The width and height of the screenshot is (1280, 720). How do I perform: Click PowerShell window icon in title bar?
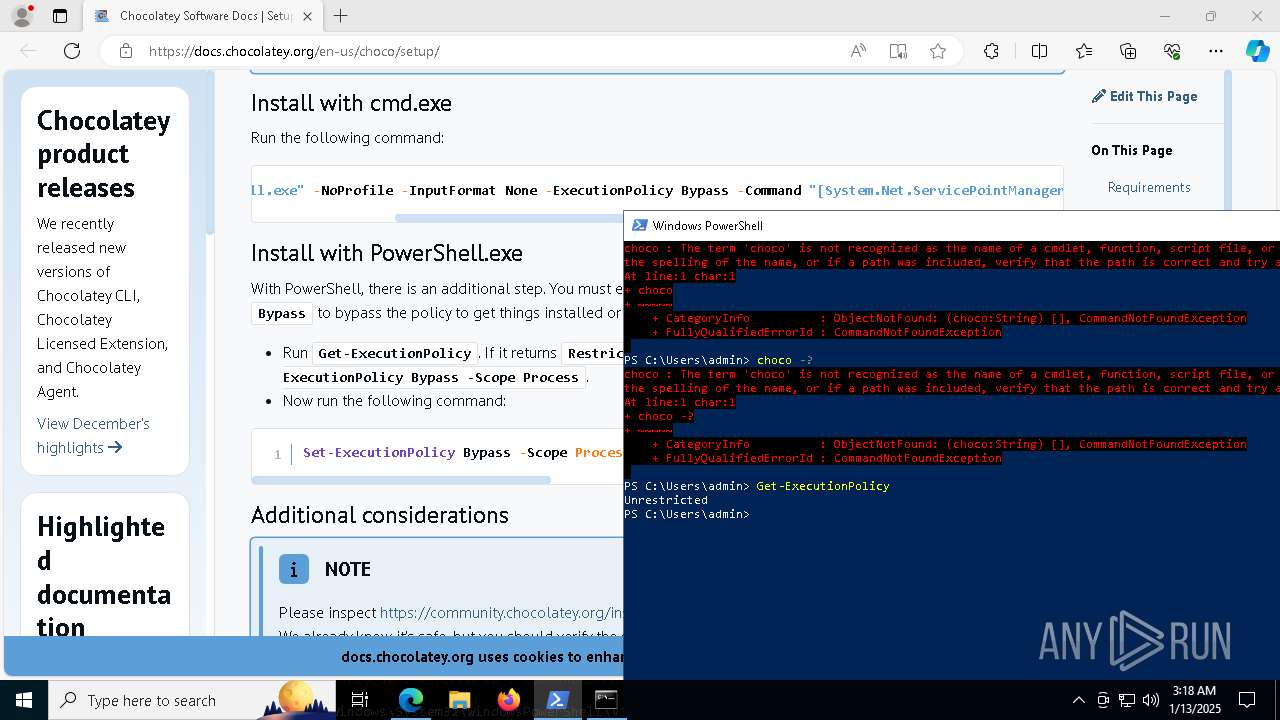point(638,225)
